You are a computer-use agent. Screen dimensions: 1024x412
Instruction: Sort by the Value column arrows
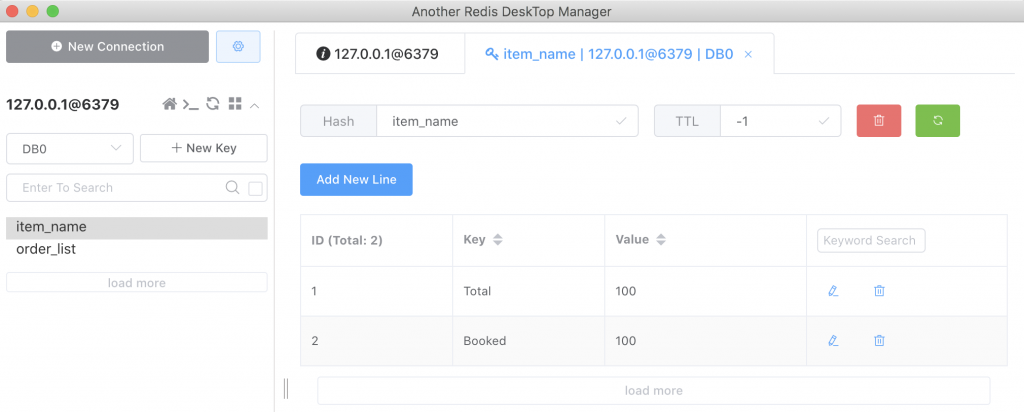[x=661, y=240]
